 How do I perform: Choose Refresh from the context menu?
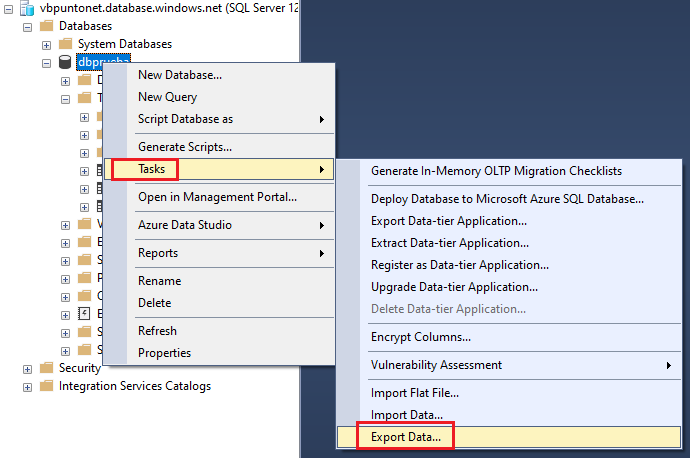(x=219, y=331)
